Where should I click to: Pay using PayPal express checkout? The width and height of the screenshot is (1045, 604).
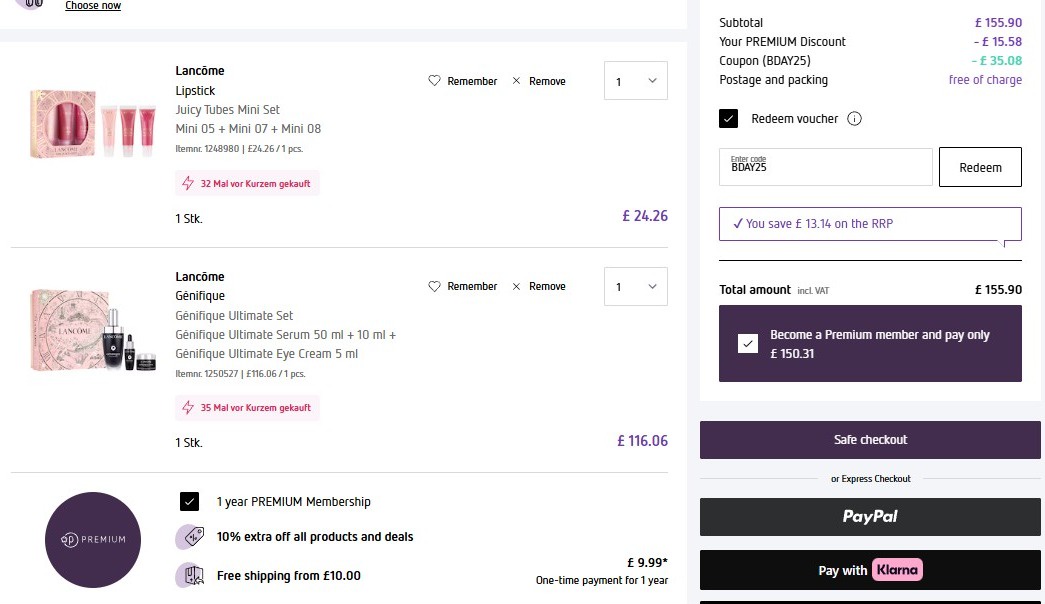point(870,517)
